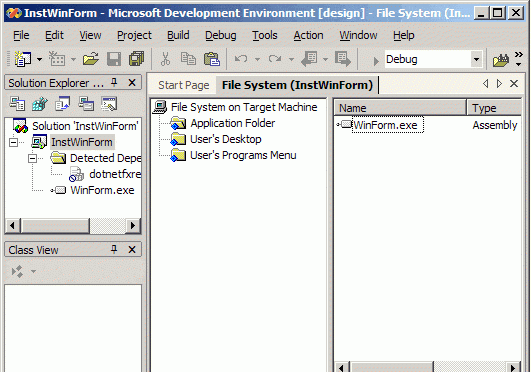Open the Navigate Backward dropdown arrow
Viewport: 531px width, 372px height.
point(325,60)
